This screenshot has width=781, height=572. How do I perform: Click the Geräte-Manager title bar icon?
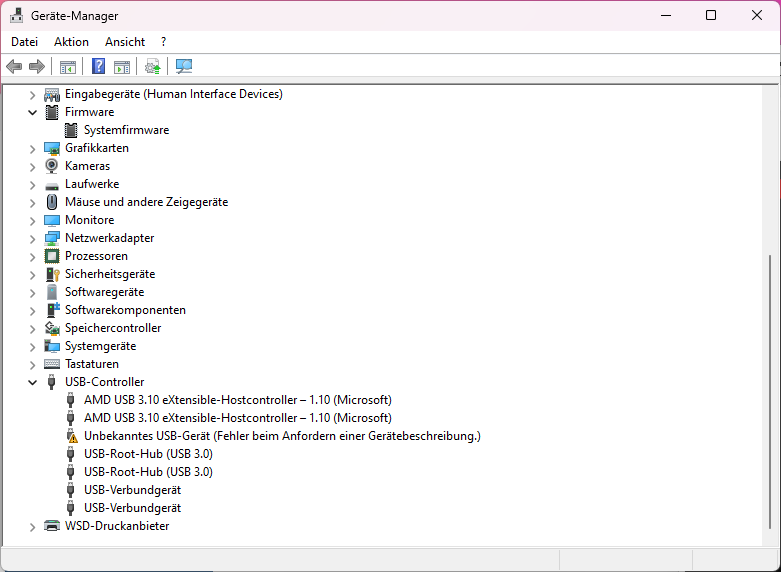16,15
